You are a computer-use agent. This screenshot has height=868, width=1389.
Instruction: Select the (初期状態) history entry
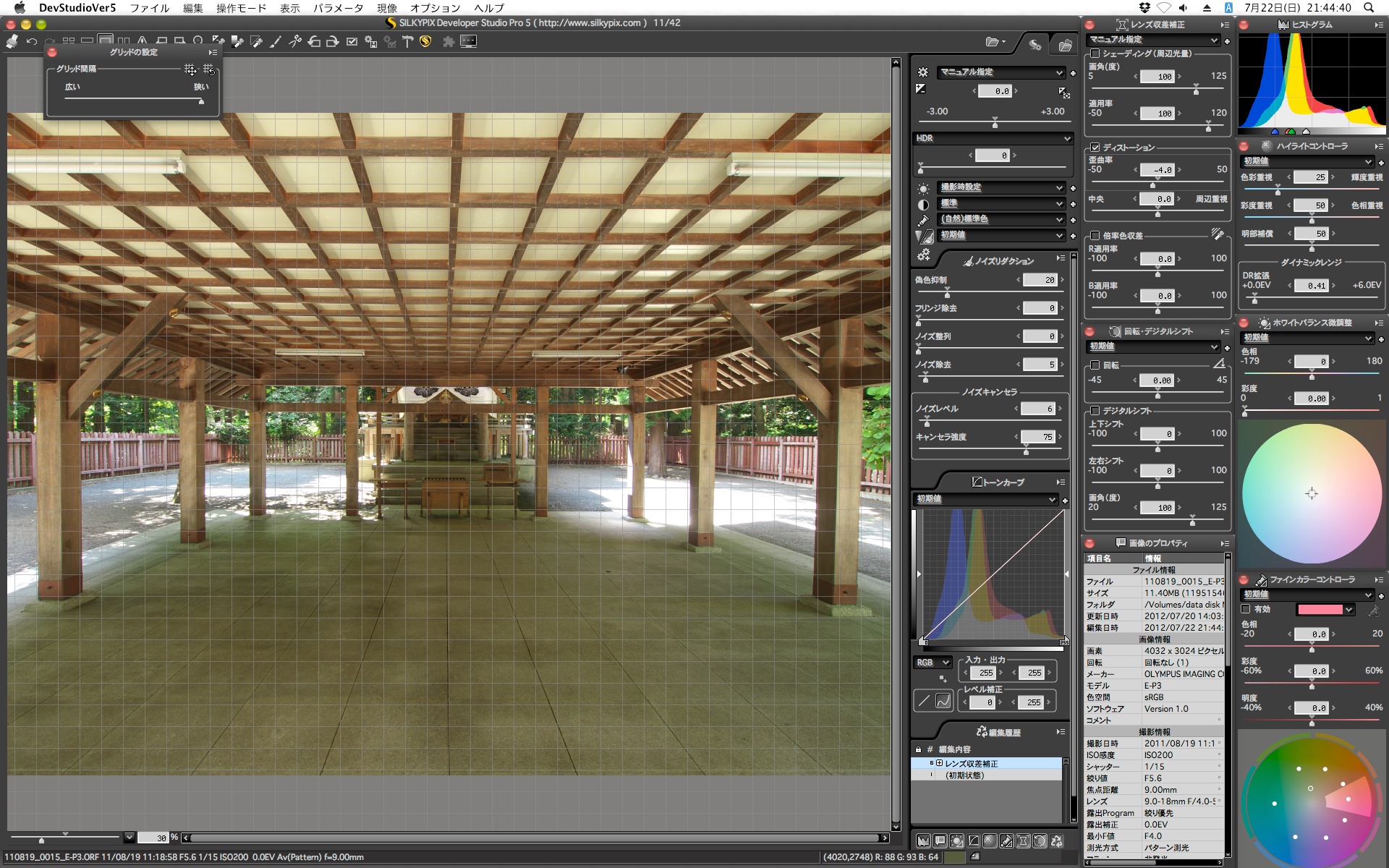(x=965, y=775)
